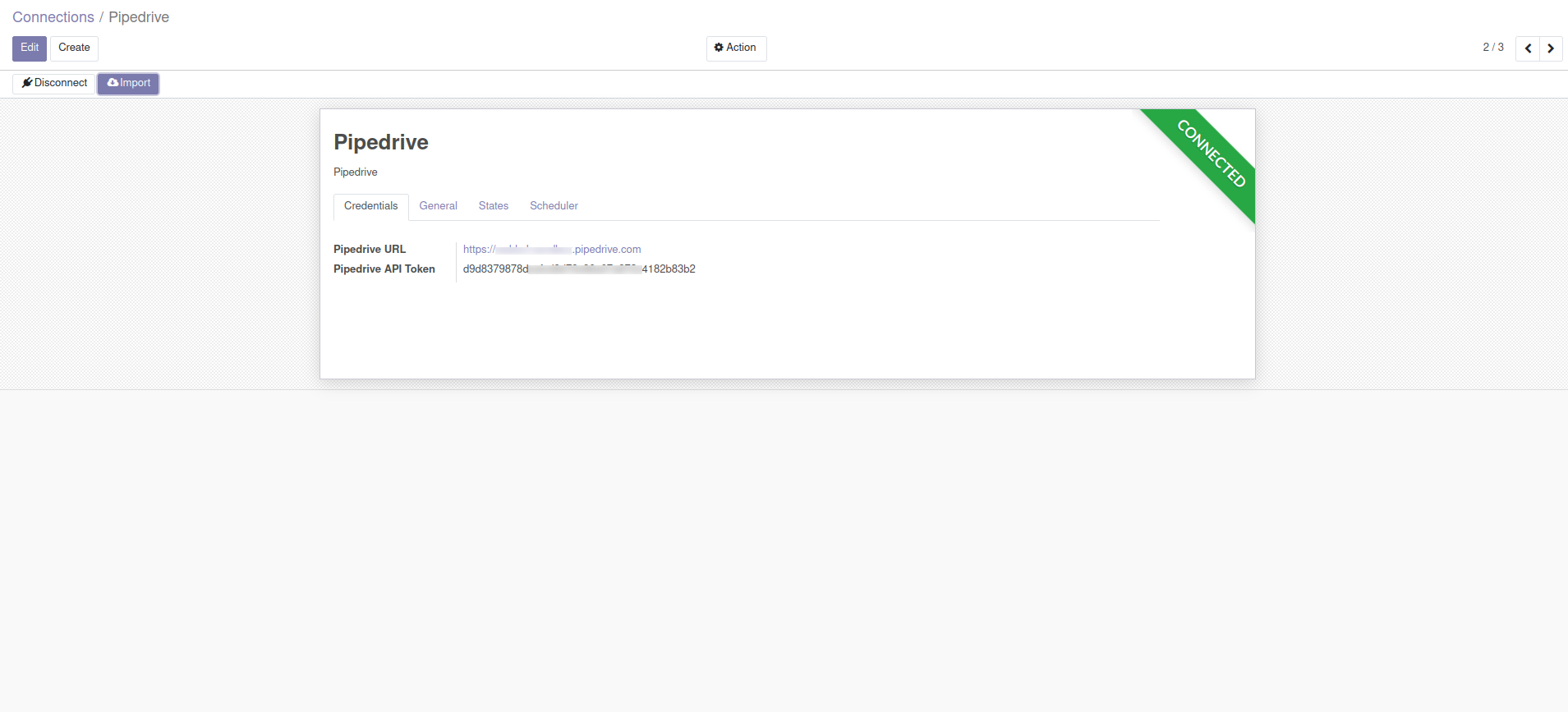Screen dimensions: 1568x712
Task: Go to the previous record arrow
Action: pos(1528,48)
